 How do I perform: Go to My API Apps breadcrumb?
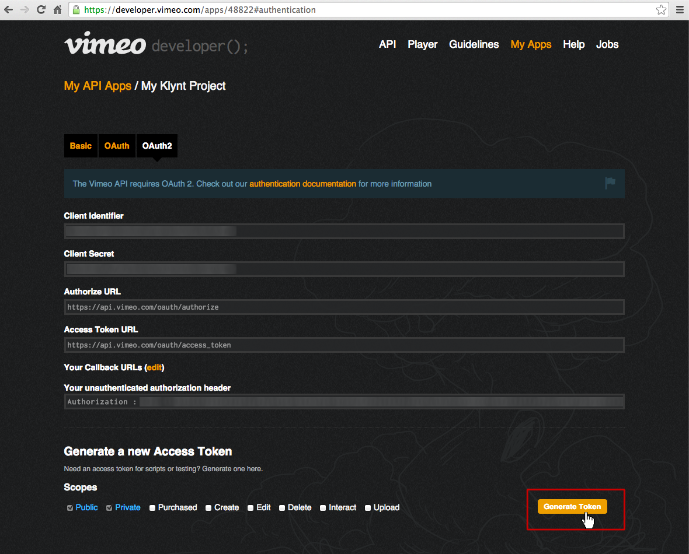[98, 86]
